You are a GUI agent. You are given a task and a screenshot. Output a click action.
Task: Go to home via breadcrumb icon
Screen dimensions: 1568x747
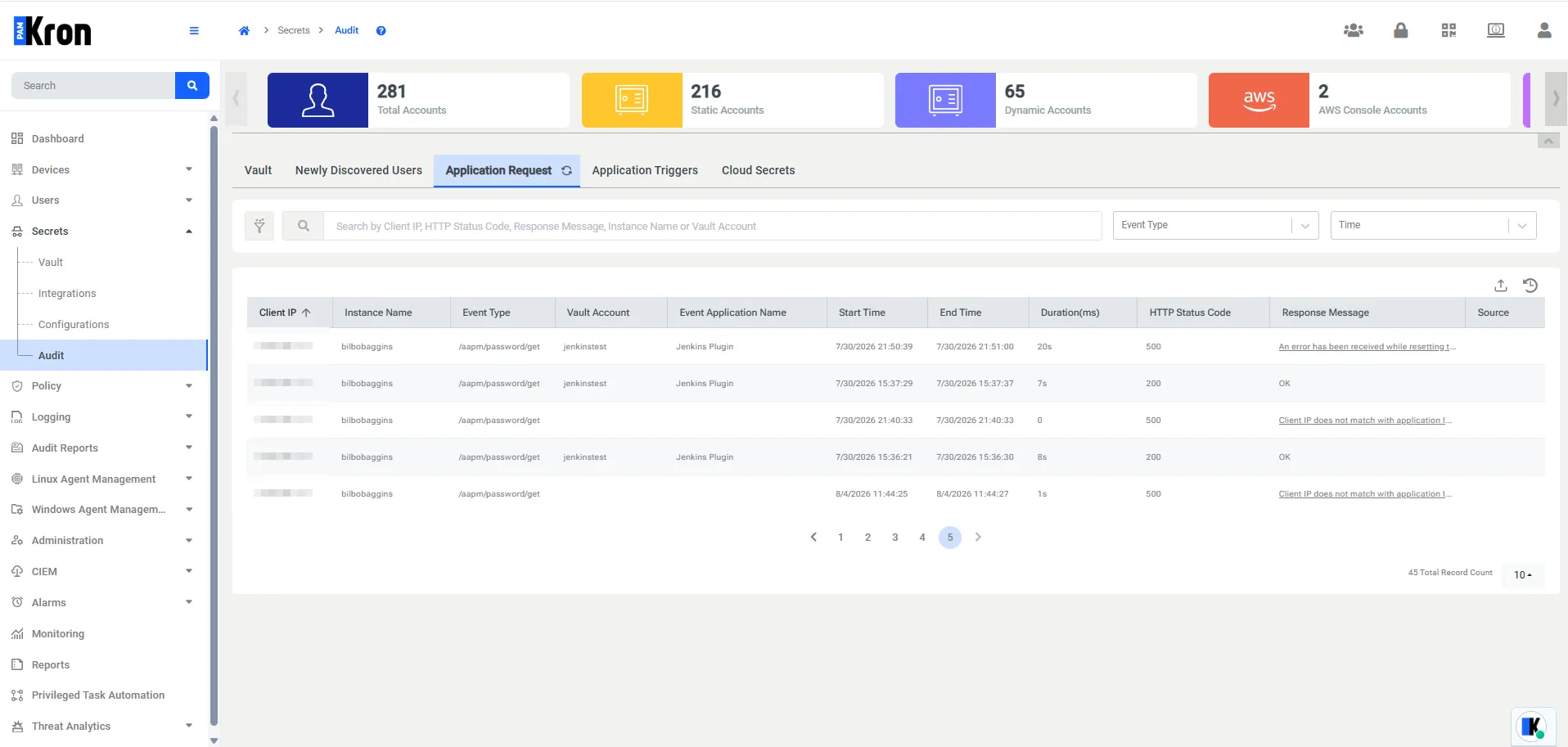click(x=244, y=31)
